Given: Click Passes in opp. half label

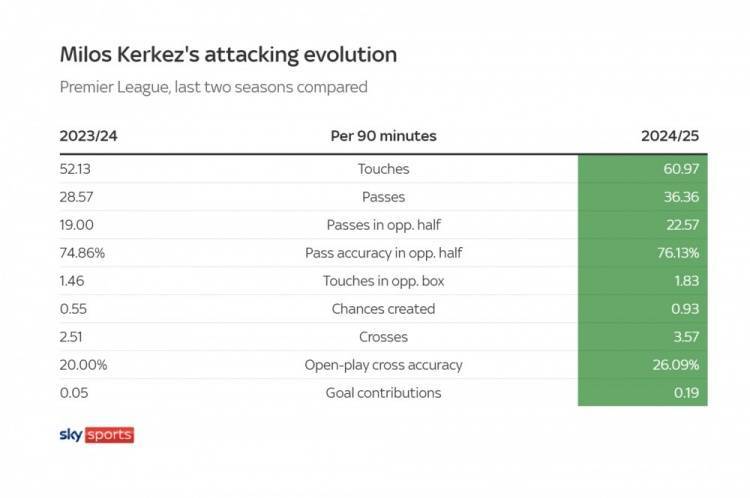Looking at the screenshot, I should (x=384, y=225).
